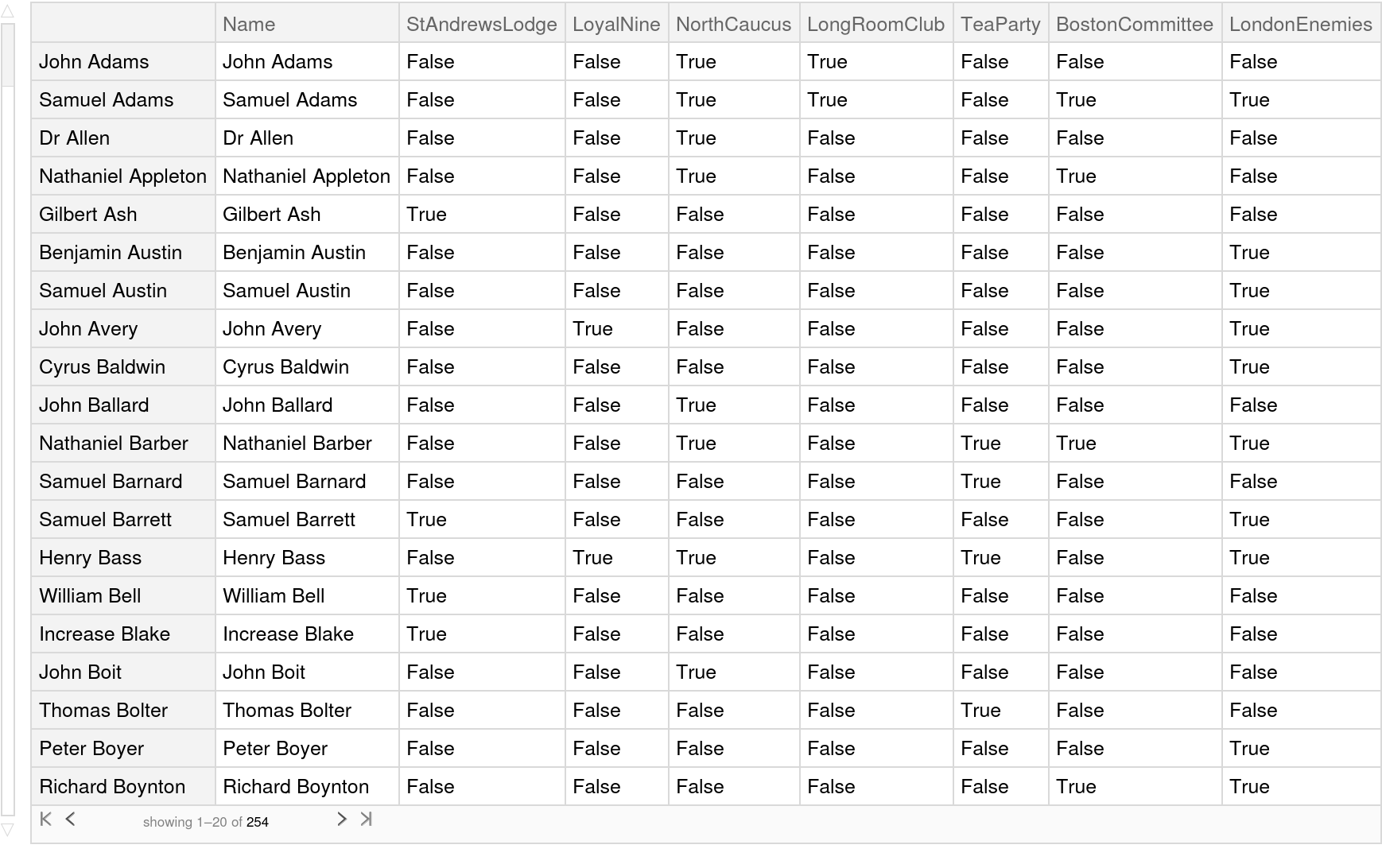Select the TeaParty column header
The image size is (1382, 868).
[1000, 24]
